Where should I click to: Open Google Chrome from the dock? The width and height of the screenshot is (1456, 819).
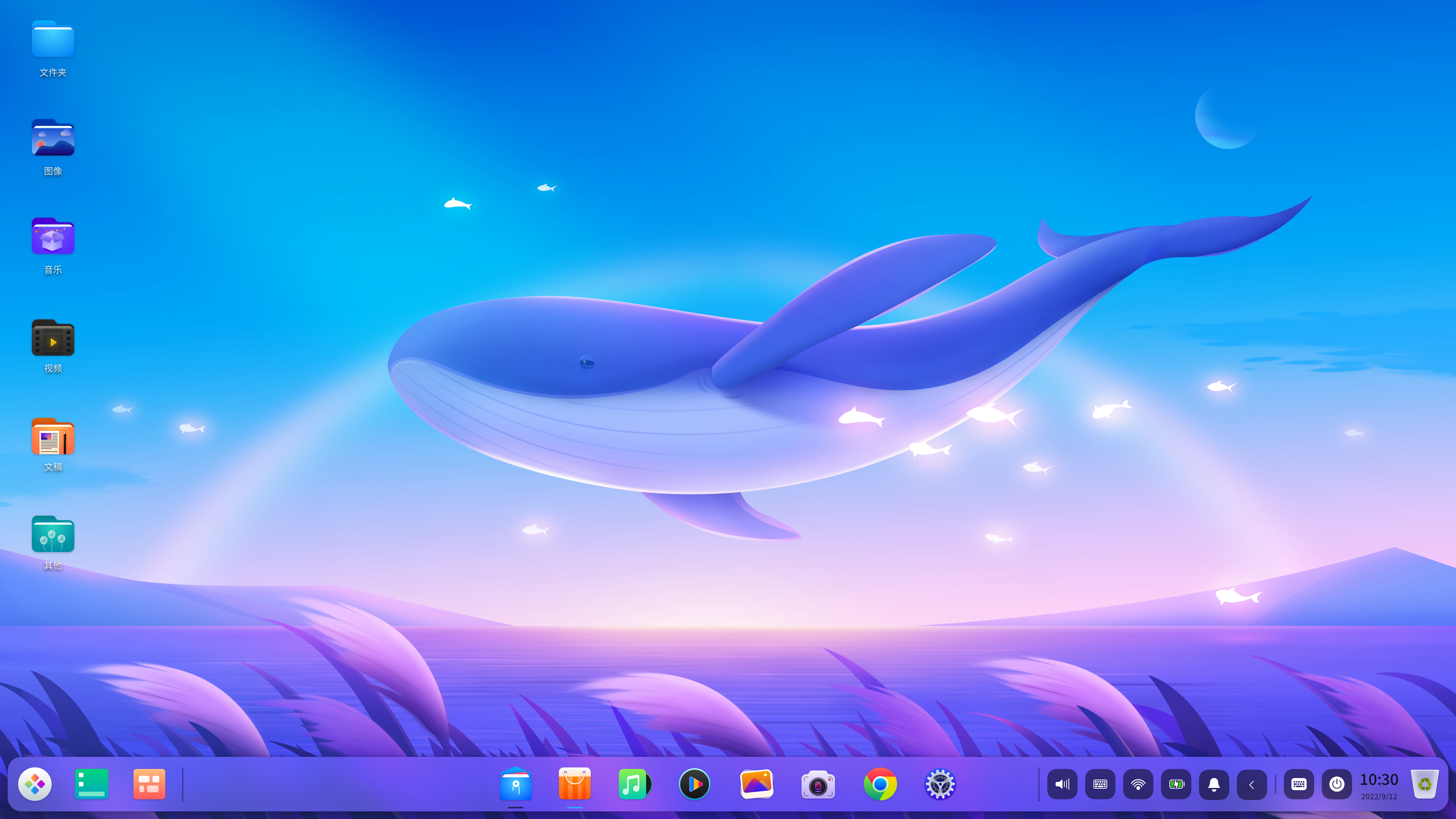click(880, 784)
